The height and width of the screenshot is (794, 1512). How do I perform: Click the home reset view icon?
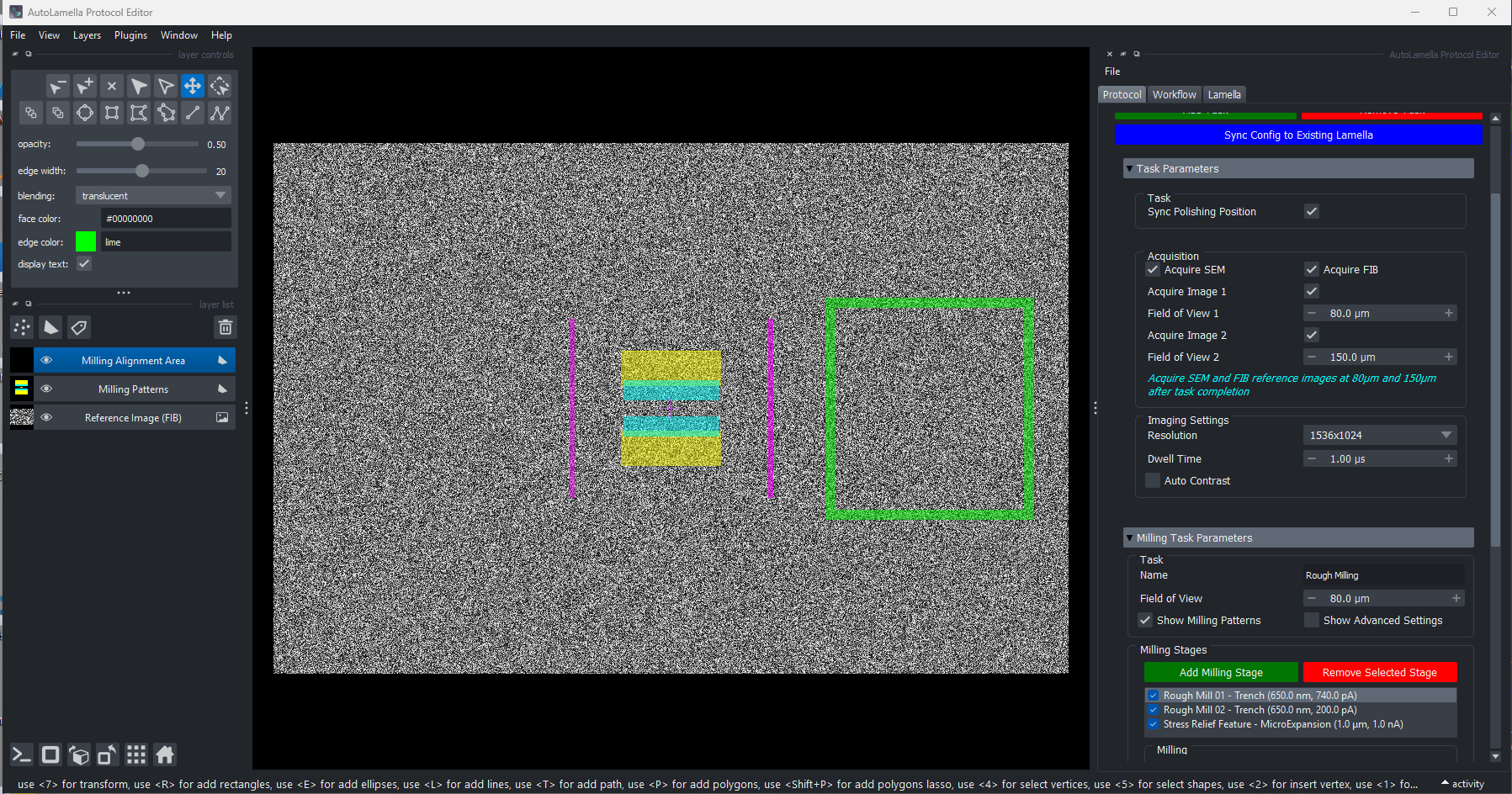pyautogui.click(x=165, y=754)
